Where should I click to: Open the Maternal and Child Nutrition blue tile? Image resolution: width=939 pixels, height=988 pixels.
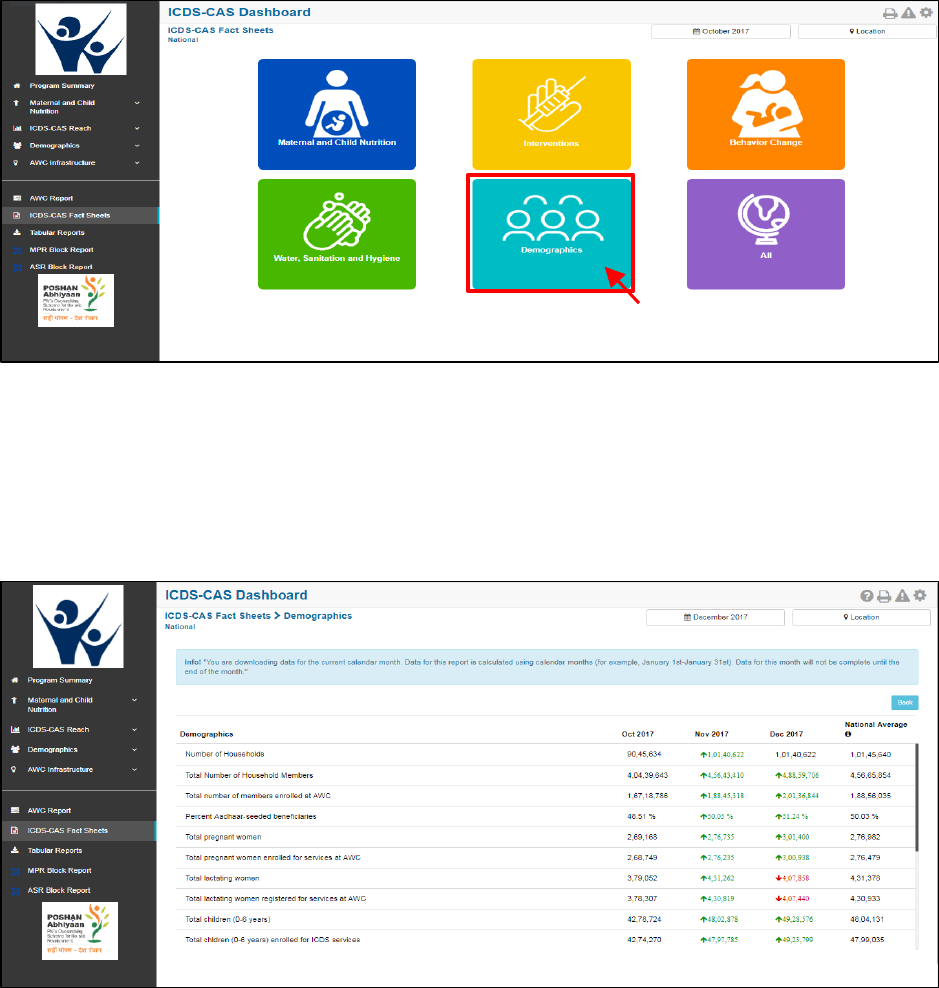(x=337, y=114)
